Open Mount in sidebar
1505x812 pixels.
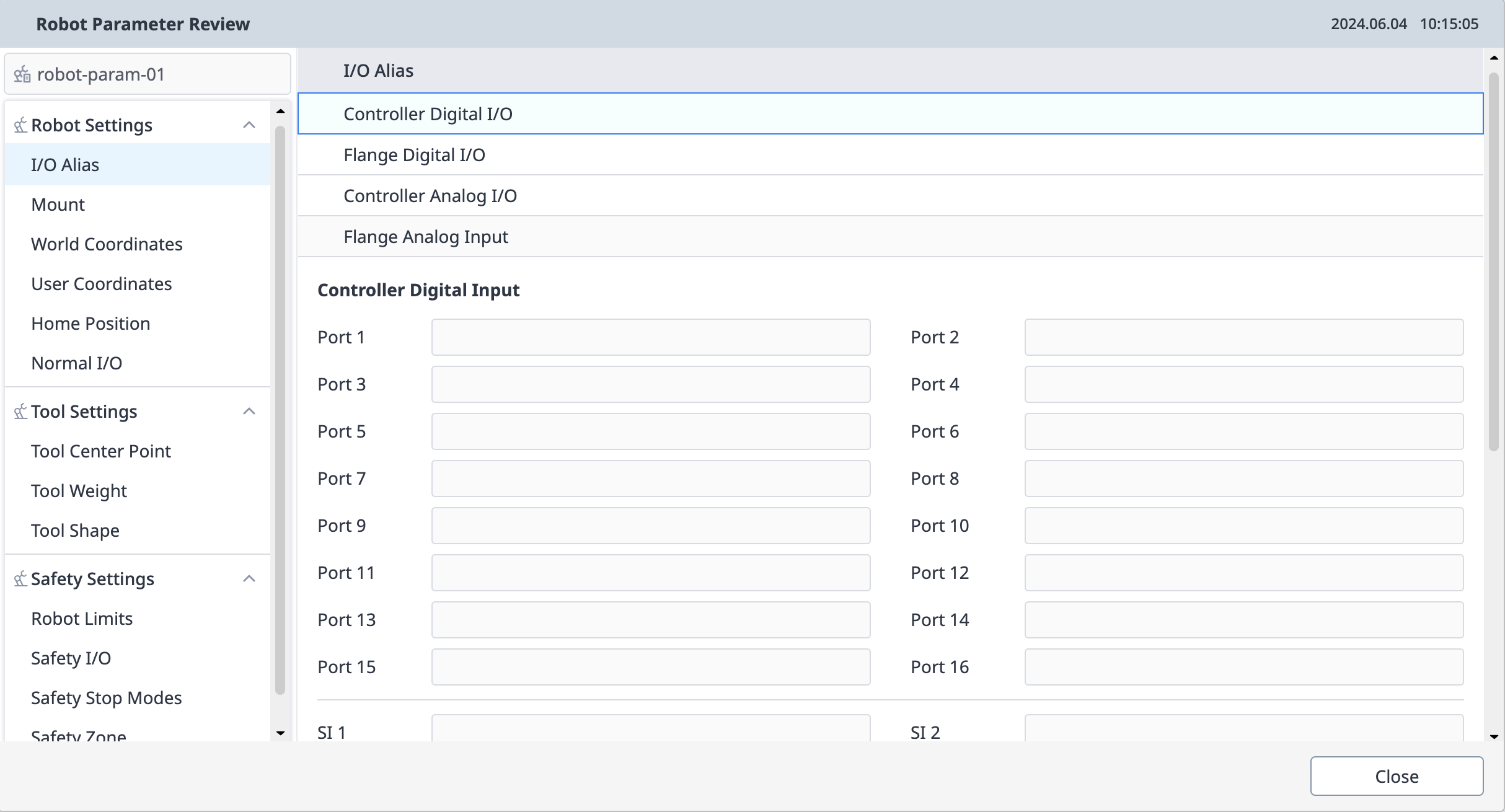pyautogui.click(x=58, y=205)
